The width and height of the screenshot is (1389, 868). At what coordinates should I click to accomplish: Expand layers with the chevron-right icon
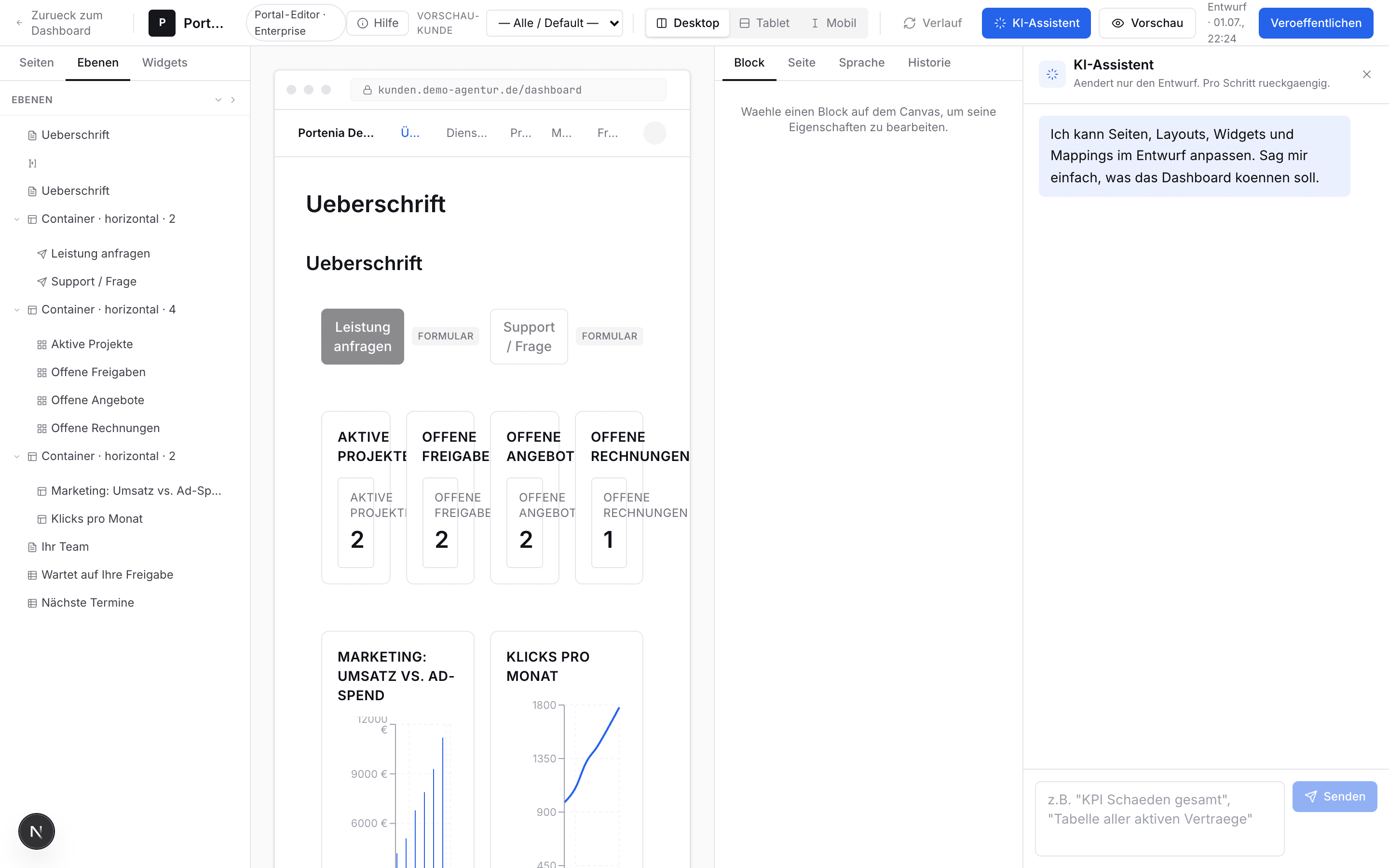233,100
